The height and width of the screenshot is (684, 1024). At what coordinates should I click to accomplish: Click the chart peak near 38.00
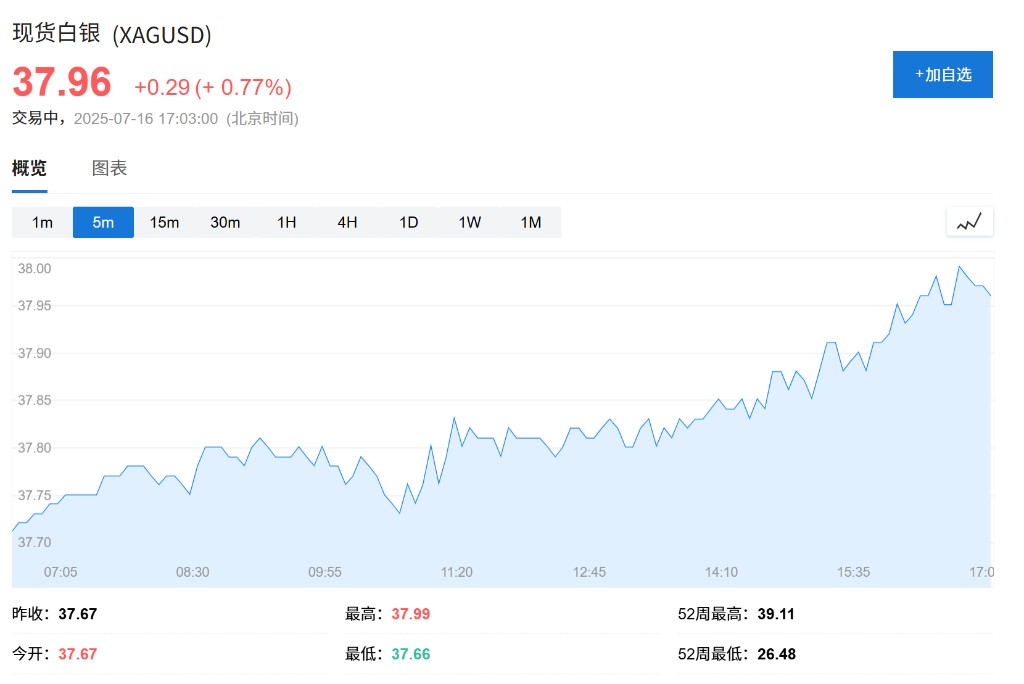click(959, 267)
